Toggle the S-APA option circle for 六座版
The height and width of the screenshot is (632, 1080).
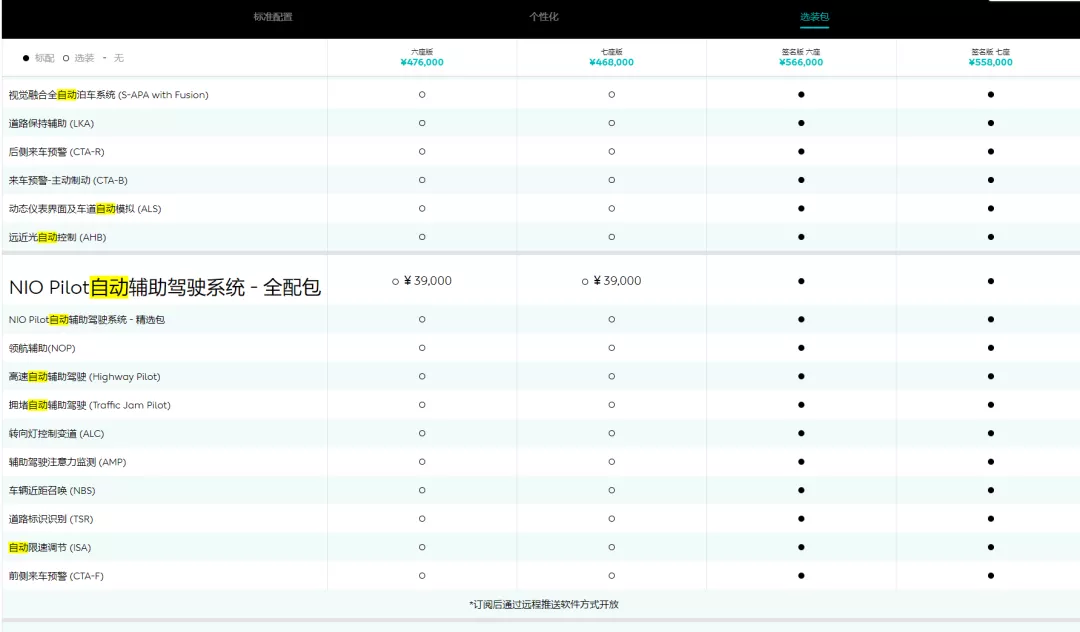pos(421,95)
